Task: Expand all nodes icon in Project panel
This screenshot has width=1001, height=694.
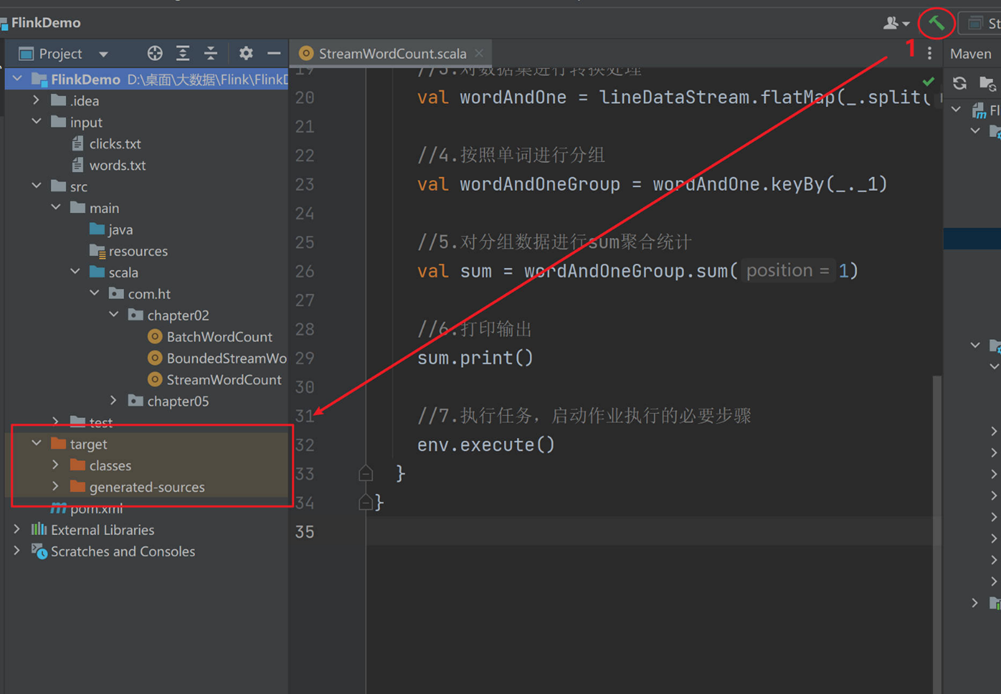Action: click(182, 53)
